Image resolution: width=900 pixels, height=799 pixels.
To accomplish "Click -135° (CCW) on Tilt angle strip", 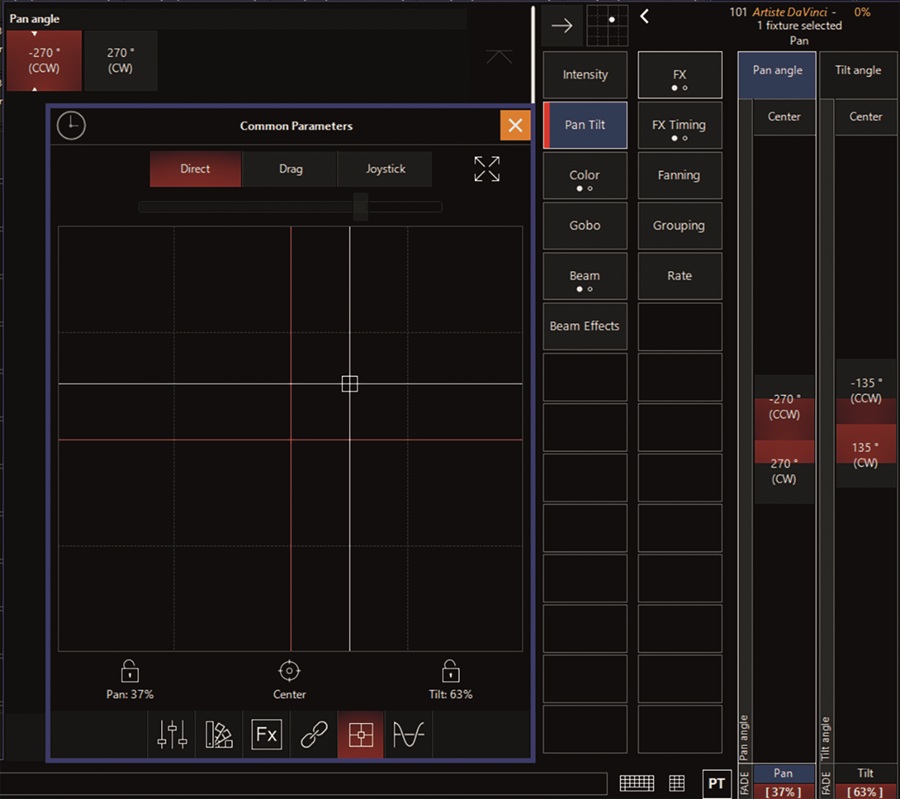I will (x=866, y=391).
